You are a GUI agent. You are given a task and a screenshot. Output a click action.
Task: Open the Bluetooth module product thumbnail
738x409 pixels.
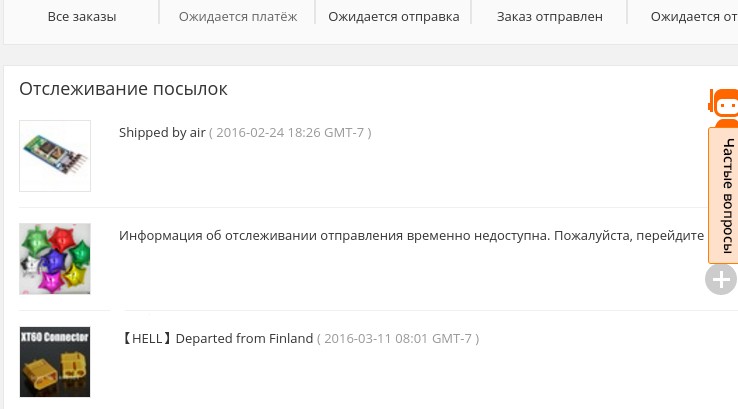click(55, 156)
